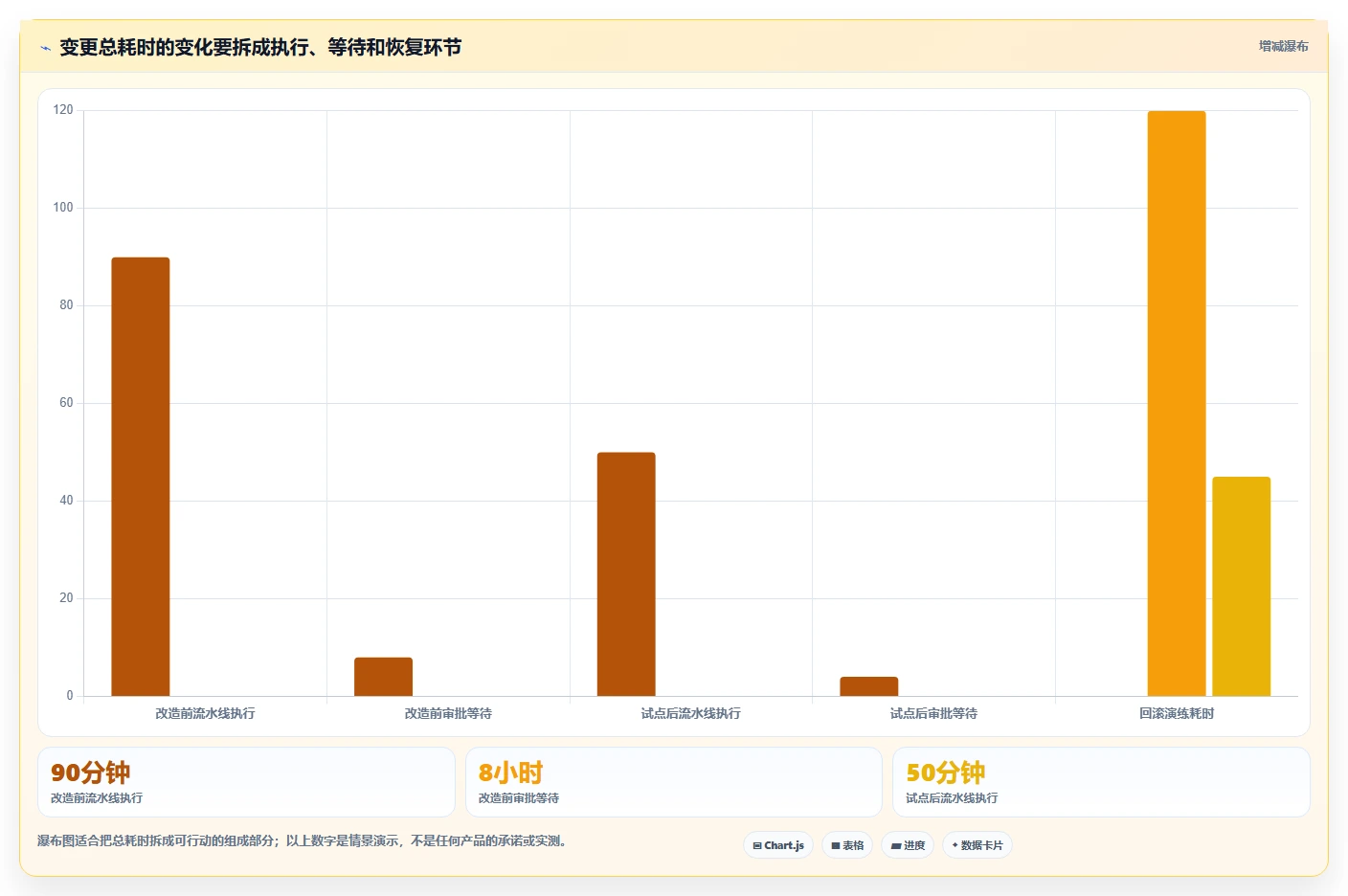Click the footnote starting 瀑布图适合把总耗时
The image size is (1348, 896).
303,840
